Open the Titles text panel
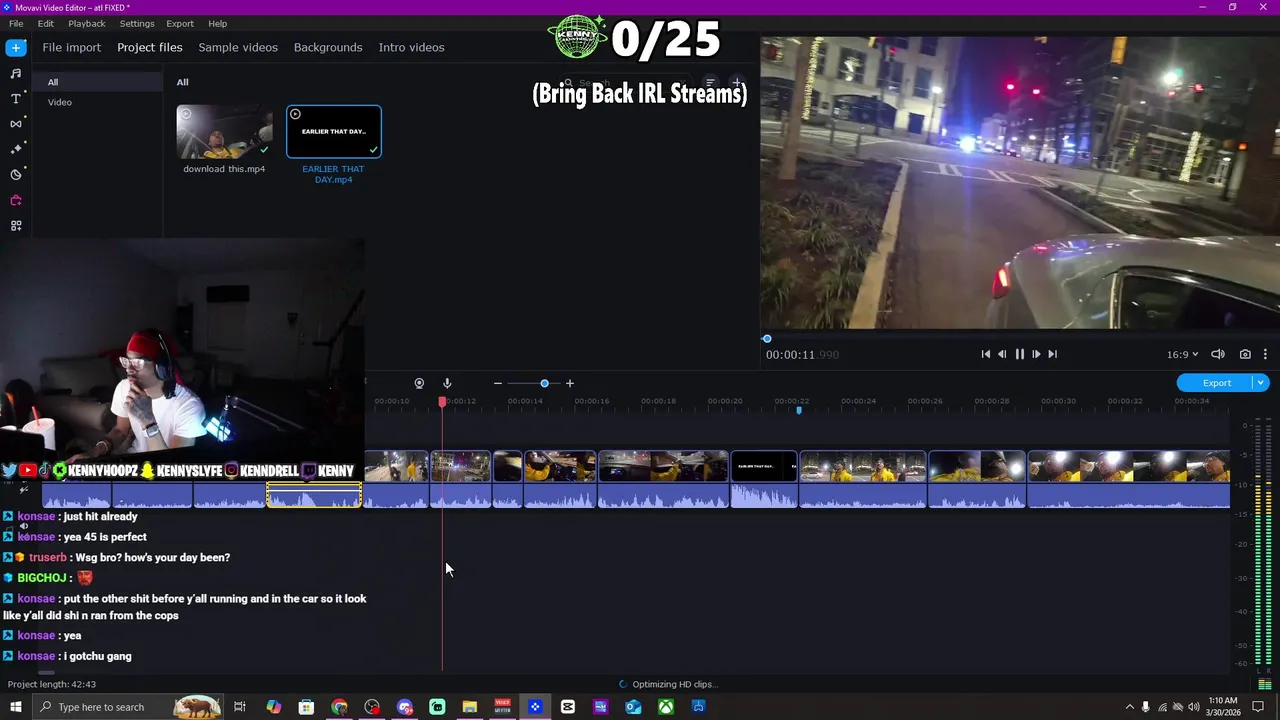 pyautogui.click(x=16, y=98)
